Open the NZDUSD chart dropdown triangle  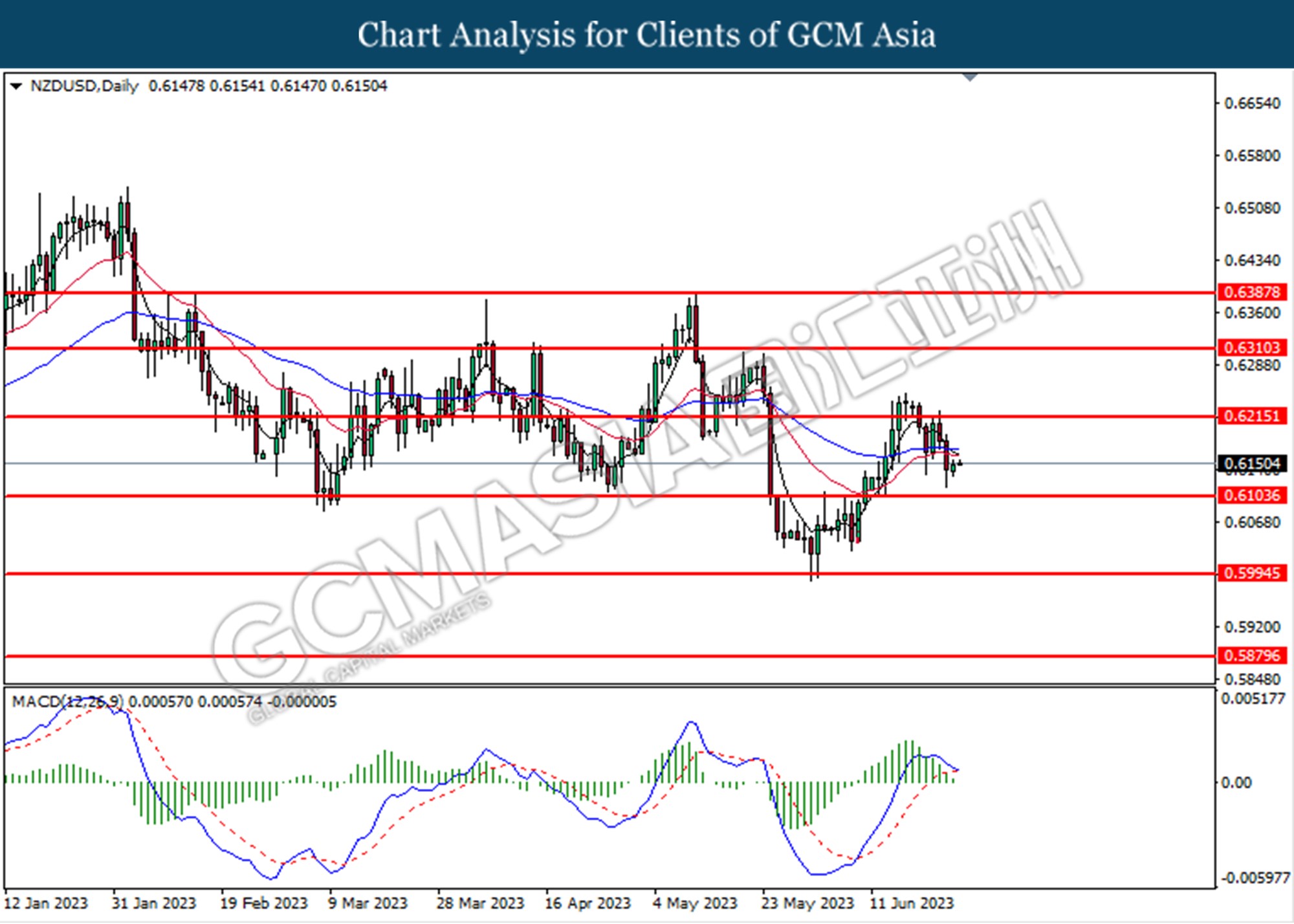pyautogui.click(x=16, y=86)
